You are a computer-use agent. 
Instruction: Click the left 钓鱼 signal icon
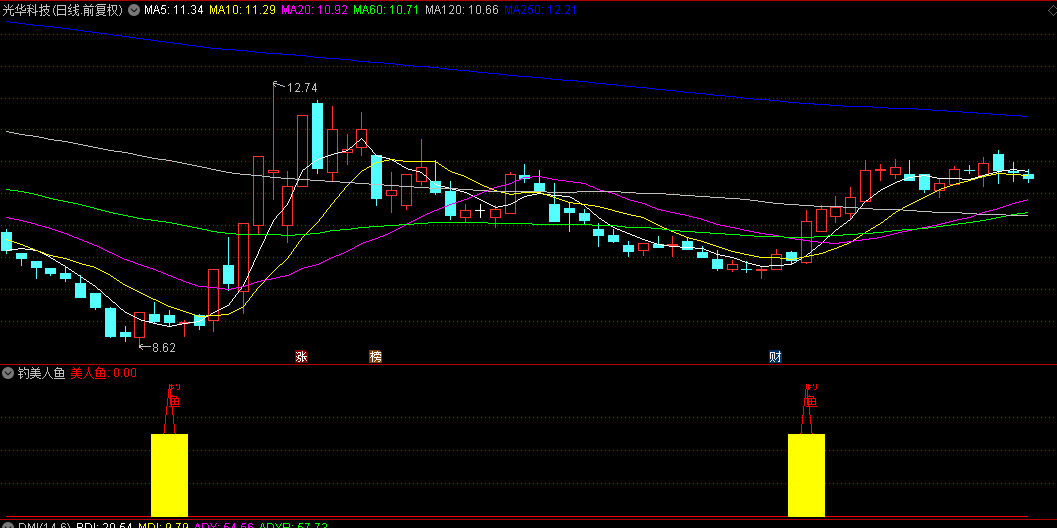[173, 397]
